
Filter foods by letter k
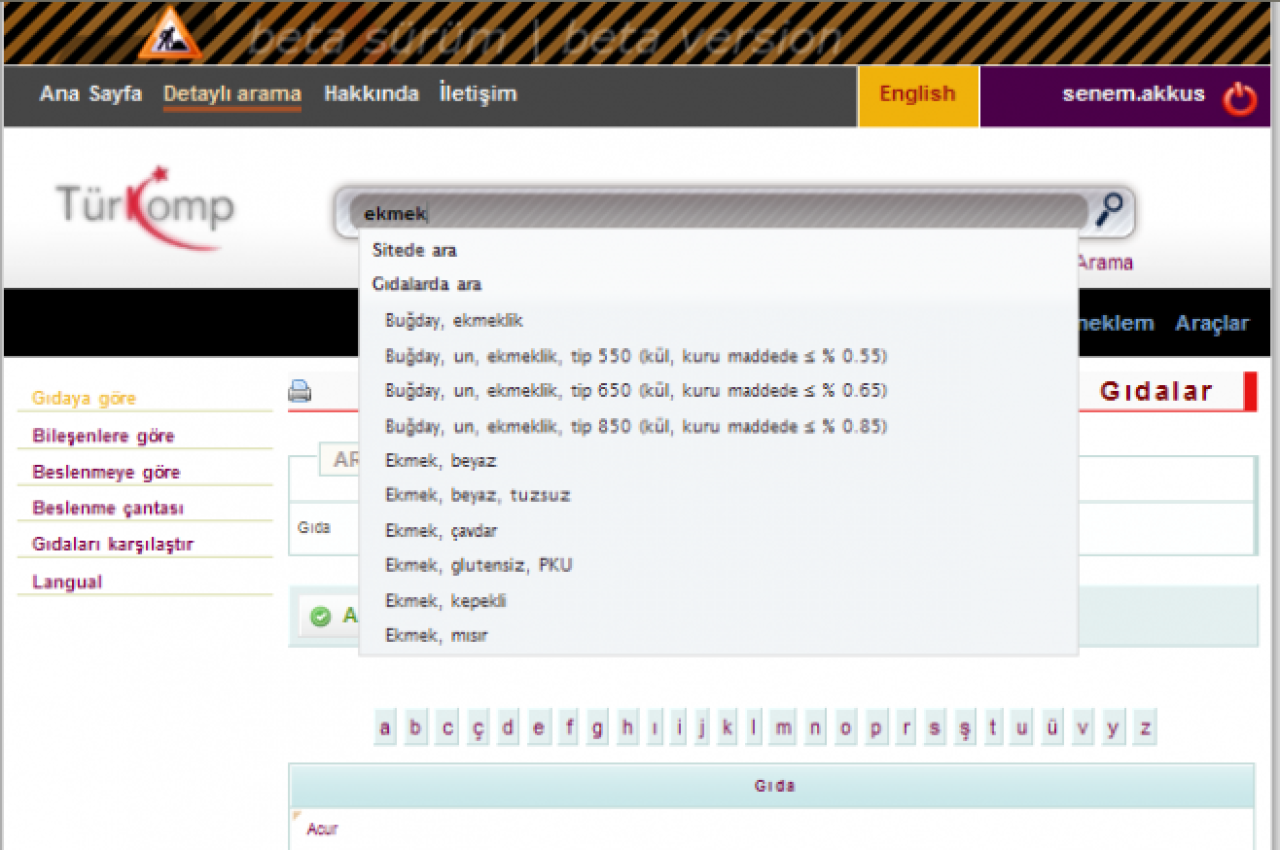pos(727,728)
